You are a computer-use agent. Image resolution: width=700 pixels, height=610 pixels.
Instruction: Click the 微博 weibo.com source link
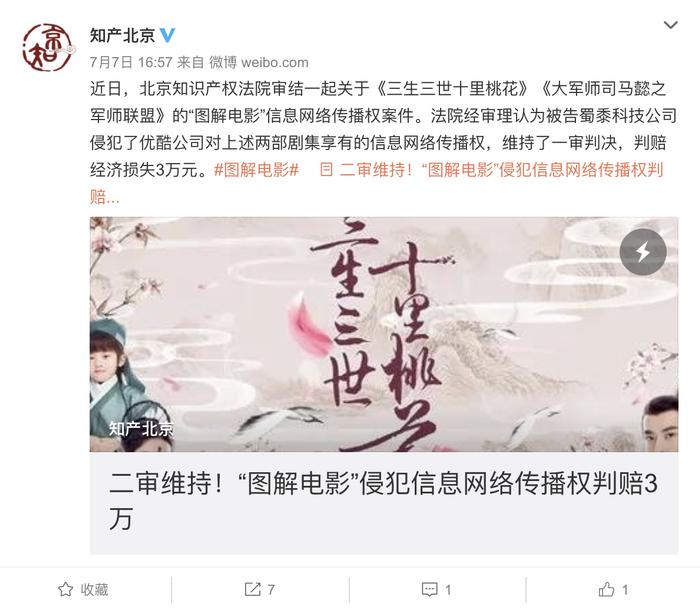click(259, 62)
